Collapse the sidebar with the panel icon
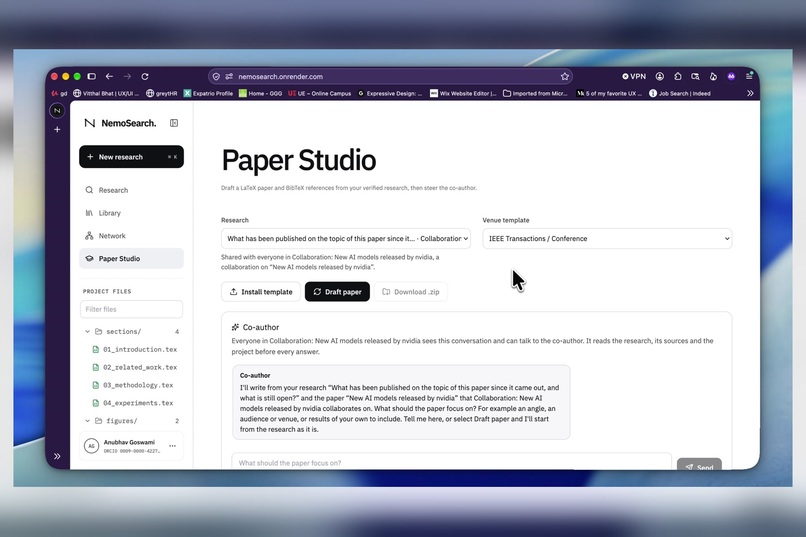Viewport: 806px width, 537px height. [174, 123]
